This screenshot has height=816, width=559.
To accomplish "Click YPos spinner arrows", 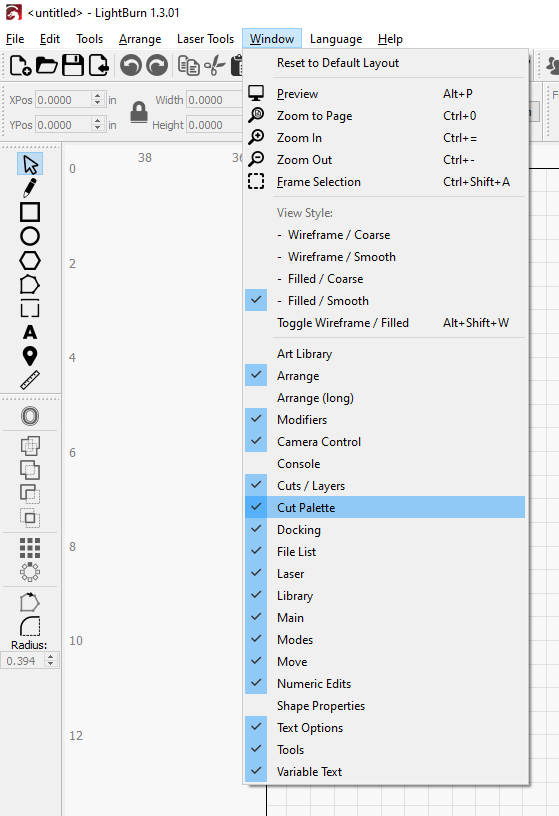I will coord(97,124).
